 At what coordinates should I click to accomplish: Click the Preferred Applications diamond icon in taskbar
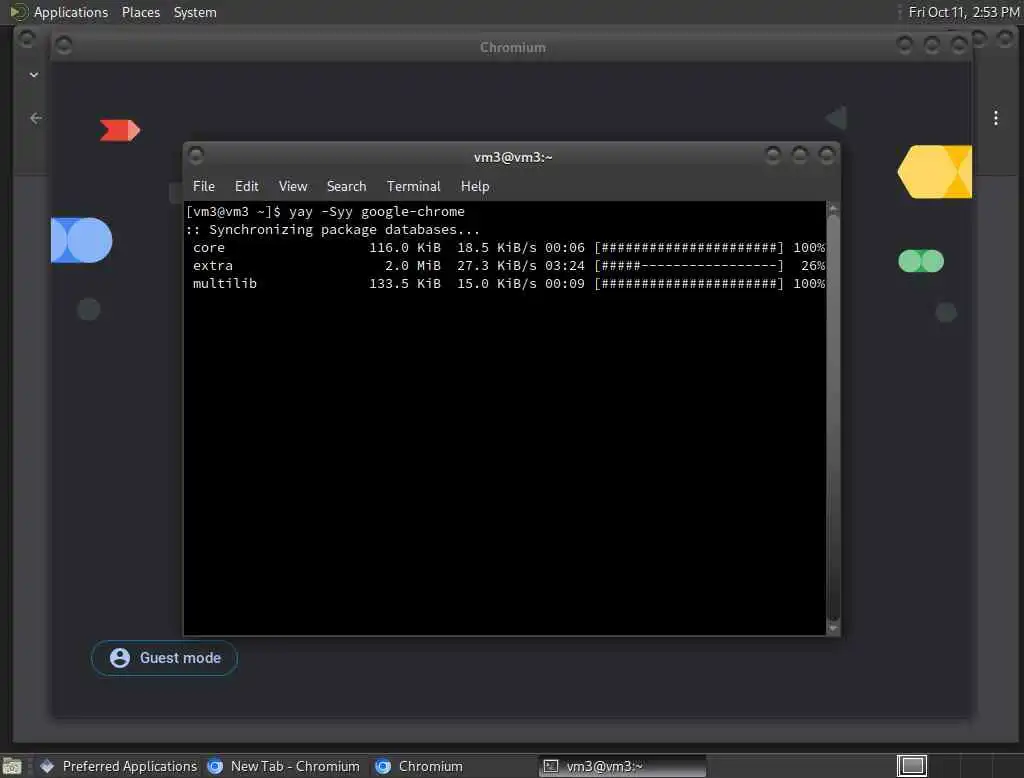click(x=47, y=766)
